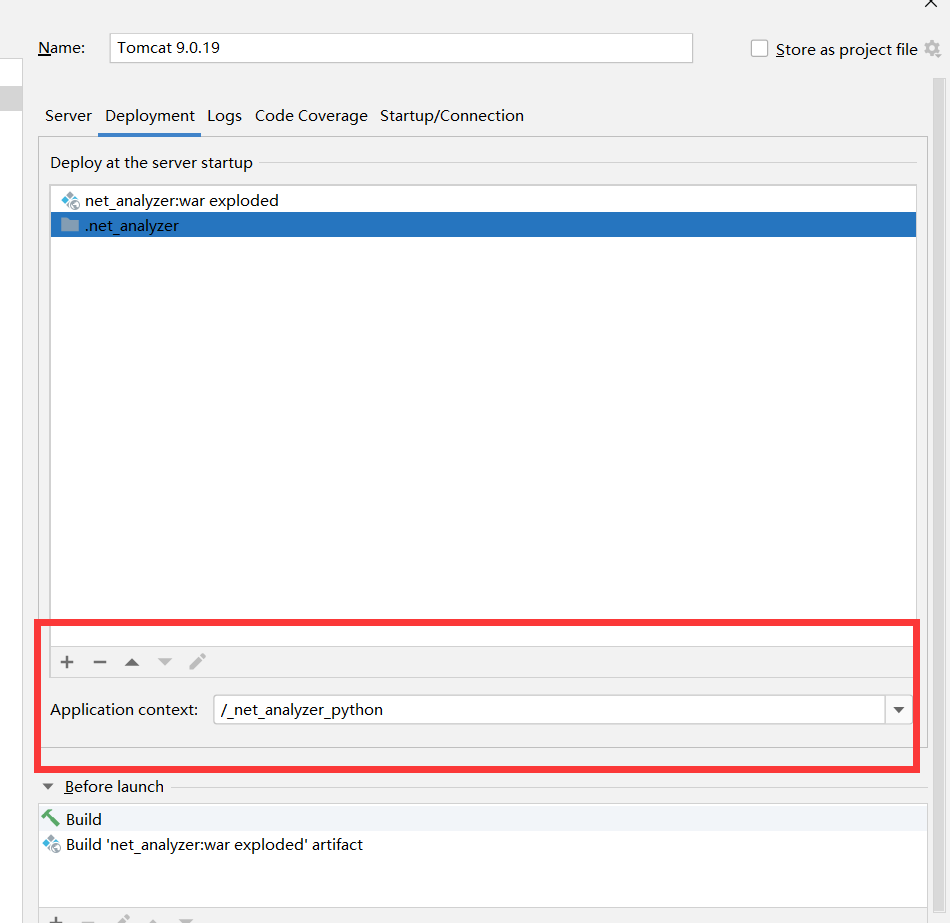Edit deployment with pencil icon

tap(198, 662)
